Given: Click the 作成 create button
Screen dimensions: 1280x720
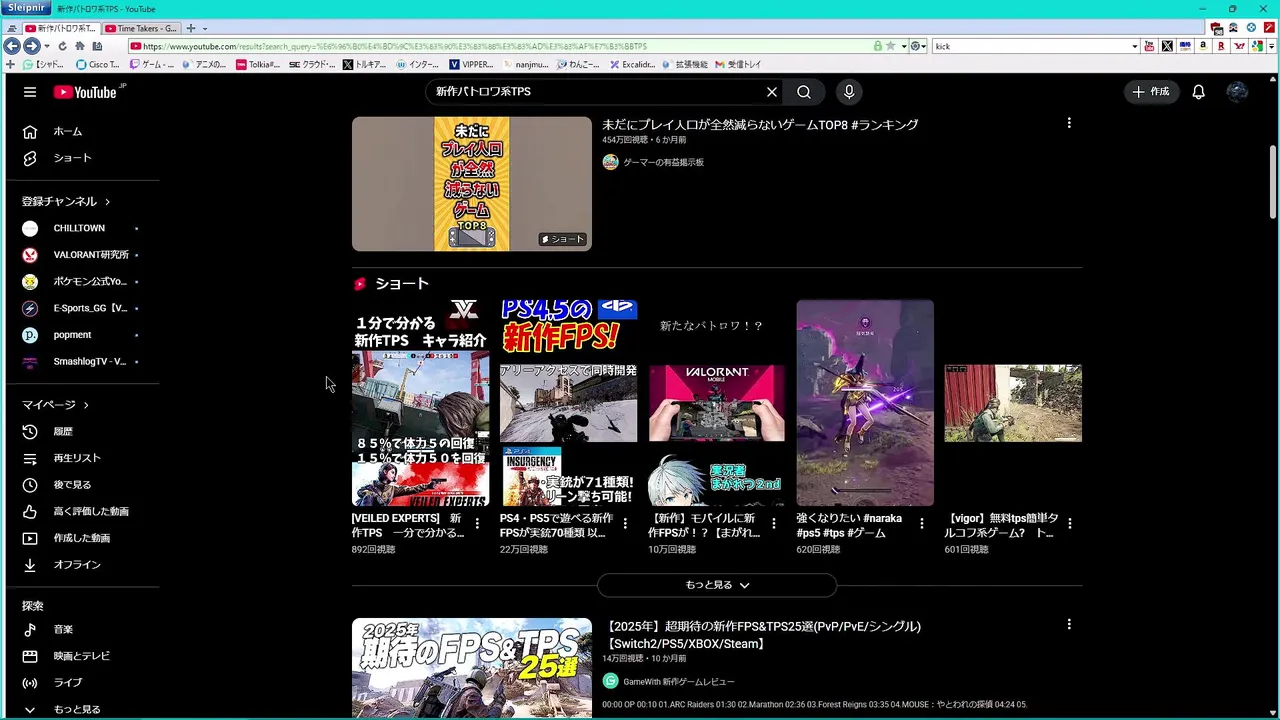Looking at the screenshot, I should click(x=1151, y=92).
